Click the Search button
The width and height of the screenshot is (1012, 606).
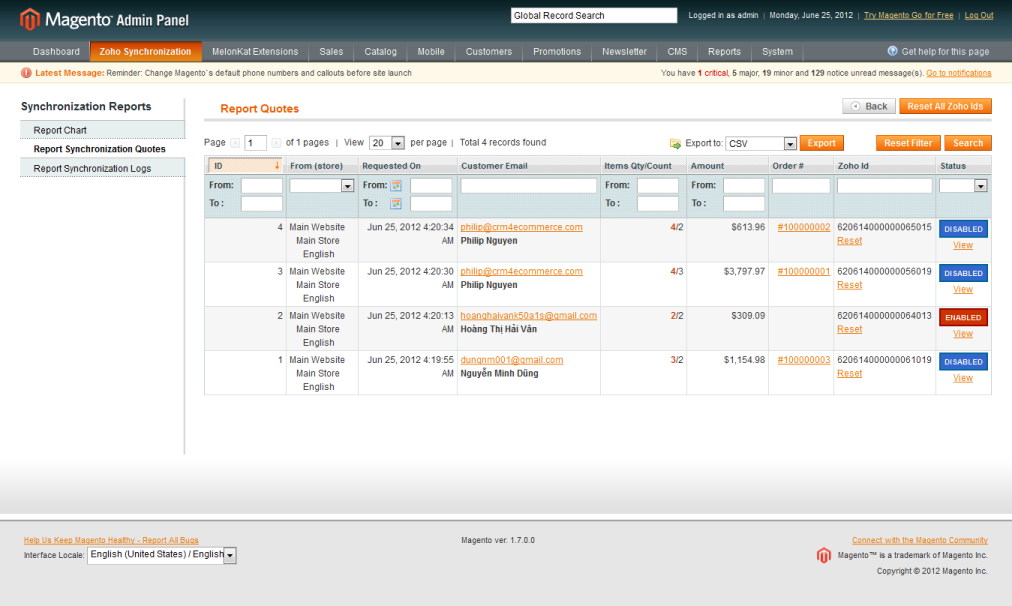click(x=968, y=143)
